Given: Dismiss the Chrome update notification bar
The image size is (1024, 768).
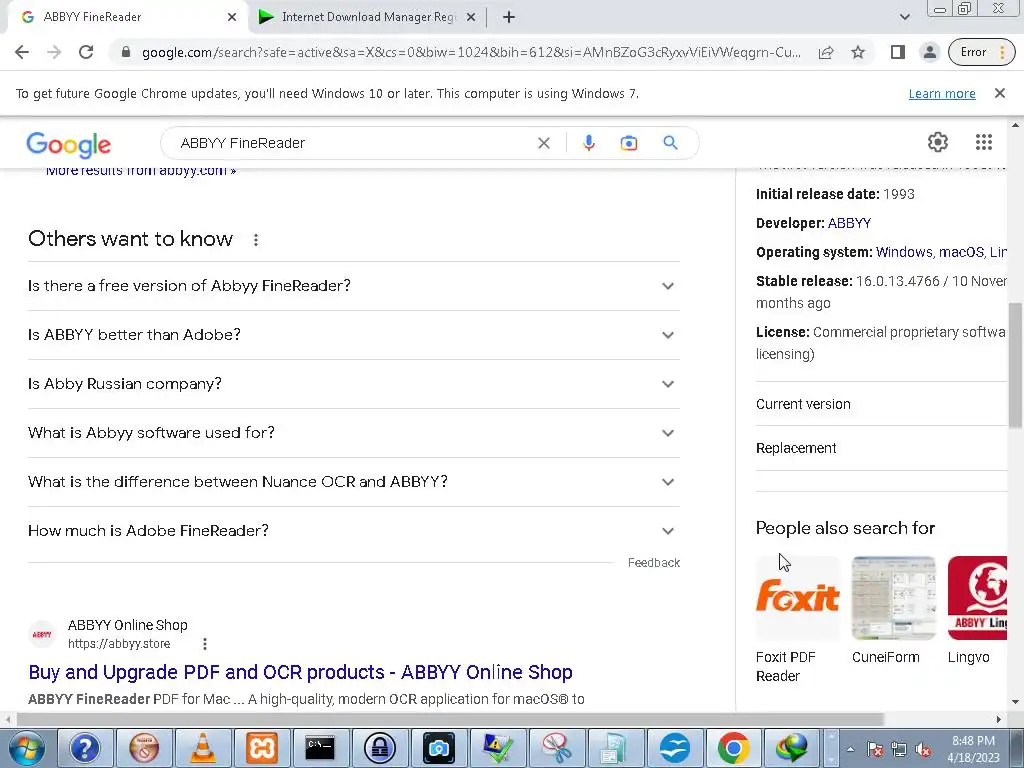Looking at the screenshot, I should [x=1000, y=93].
